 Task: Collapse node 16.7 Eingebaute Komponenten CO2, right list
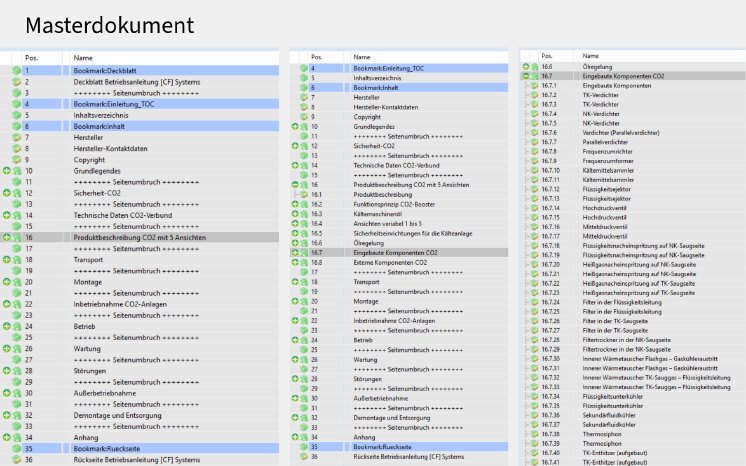point(526,76)
